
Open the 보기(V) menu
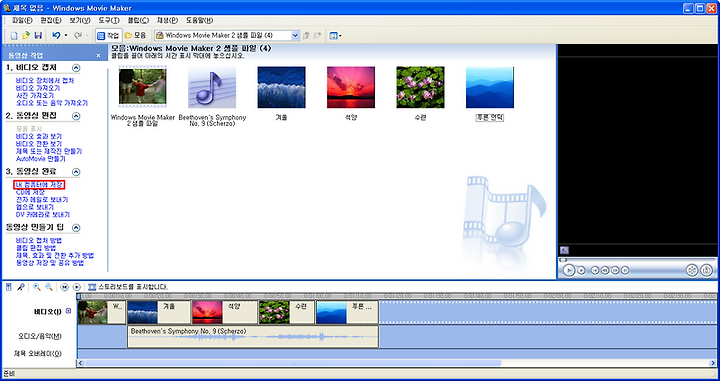80,20
